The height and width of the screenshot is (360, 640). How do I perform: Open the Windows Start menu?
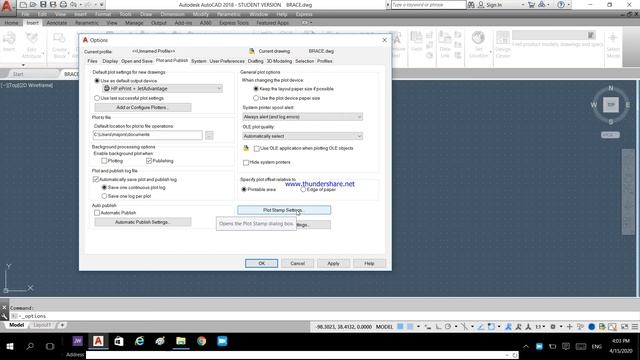click(x=10, y=346)
